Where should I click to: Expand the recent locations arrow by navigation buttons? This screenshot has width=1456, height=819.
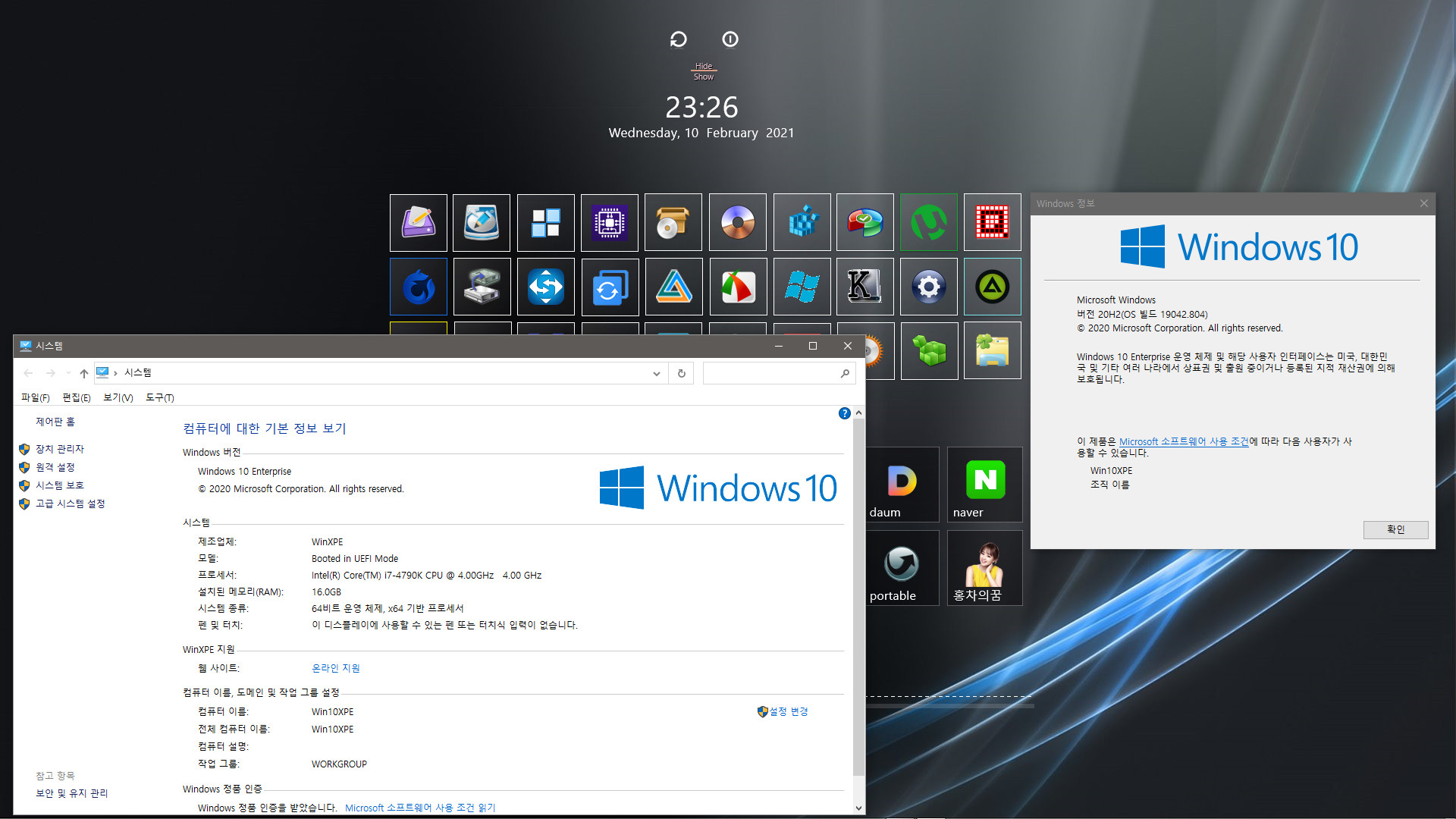tap(68, 373)
